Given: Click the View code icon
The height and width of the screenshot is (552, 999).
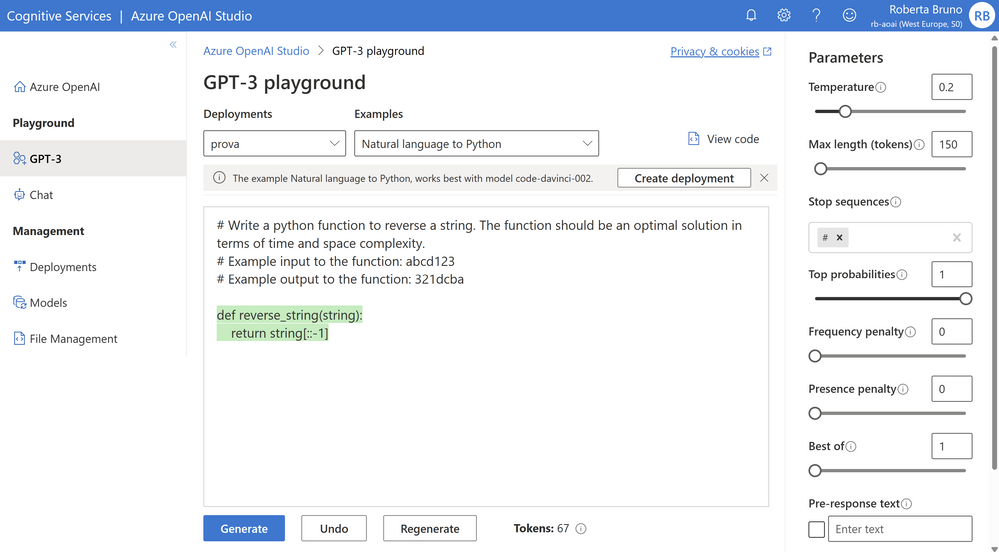Looking at the screenshot, I should (x=694, y=139).
